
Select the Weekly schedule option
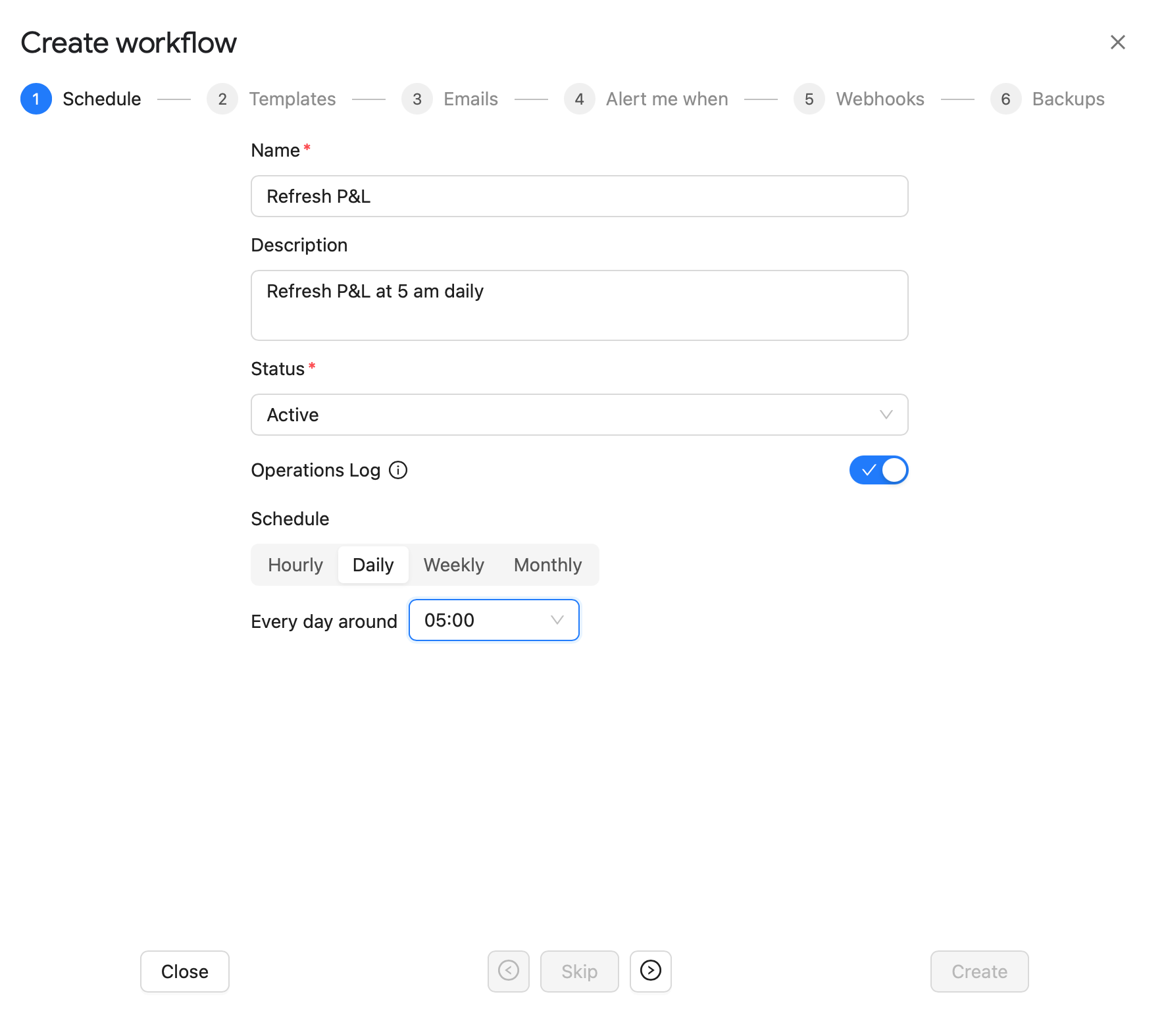click(x=453, y=565)
